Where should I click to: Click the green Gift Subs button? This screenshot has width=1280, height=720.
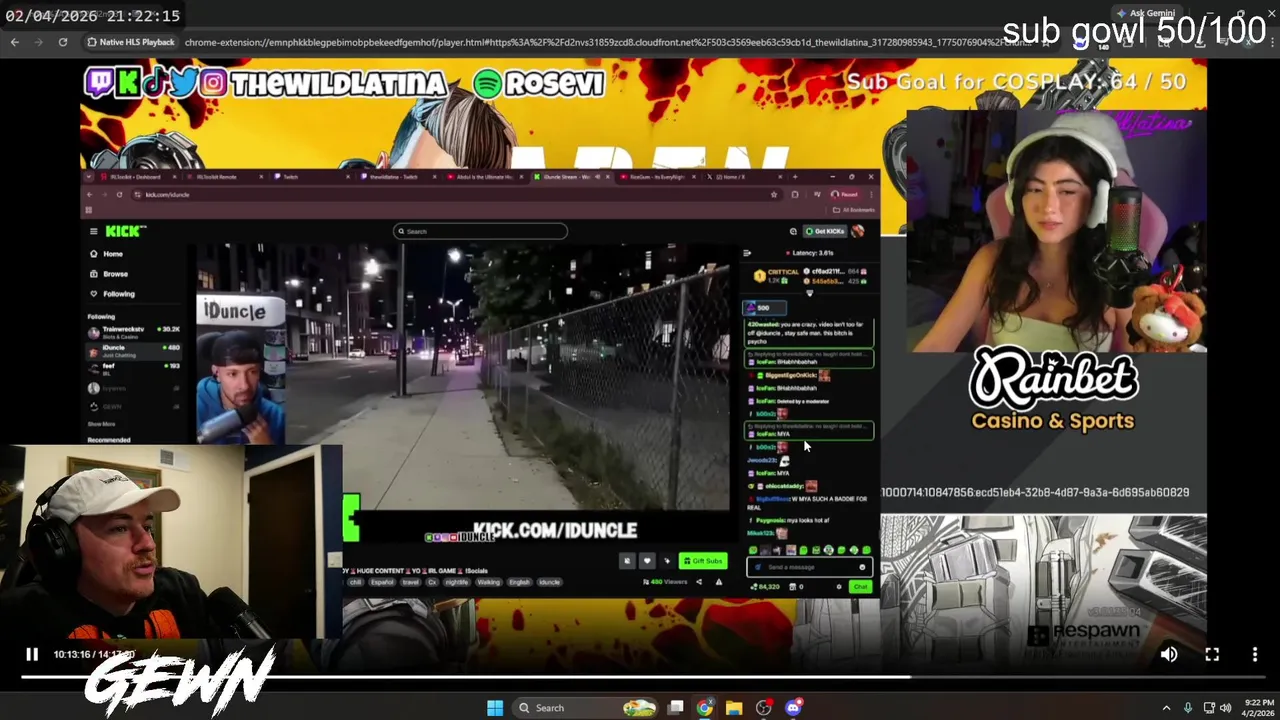pos(703,561)
